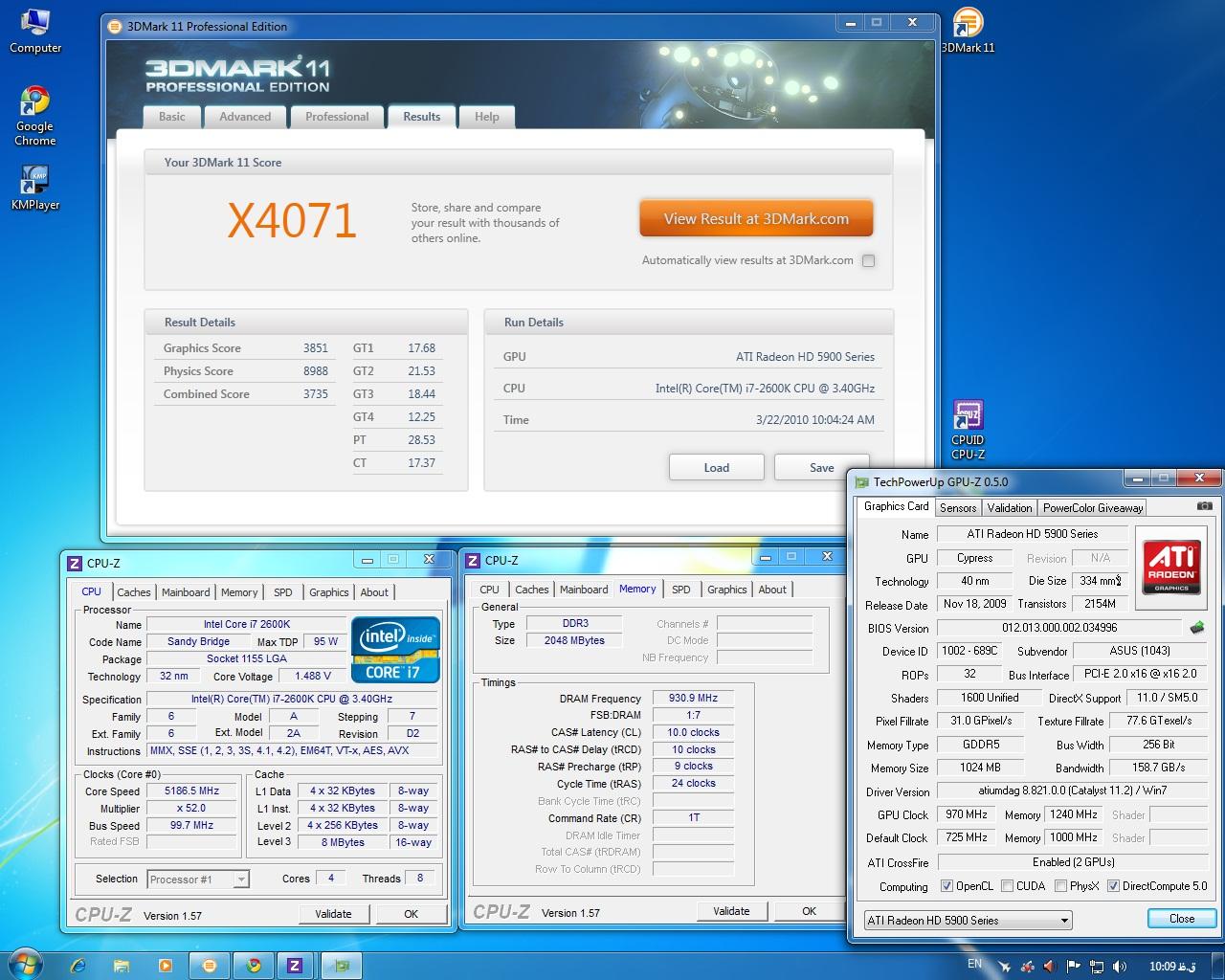Open Windows Media Player from taskbar
The height and width of the screenshot is (980, 1225).
(x=165, y=965)
